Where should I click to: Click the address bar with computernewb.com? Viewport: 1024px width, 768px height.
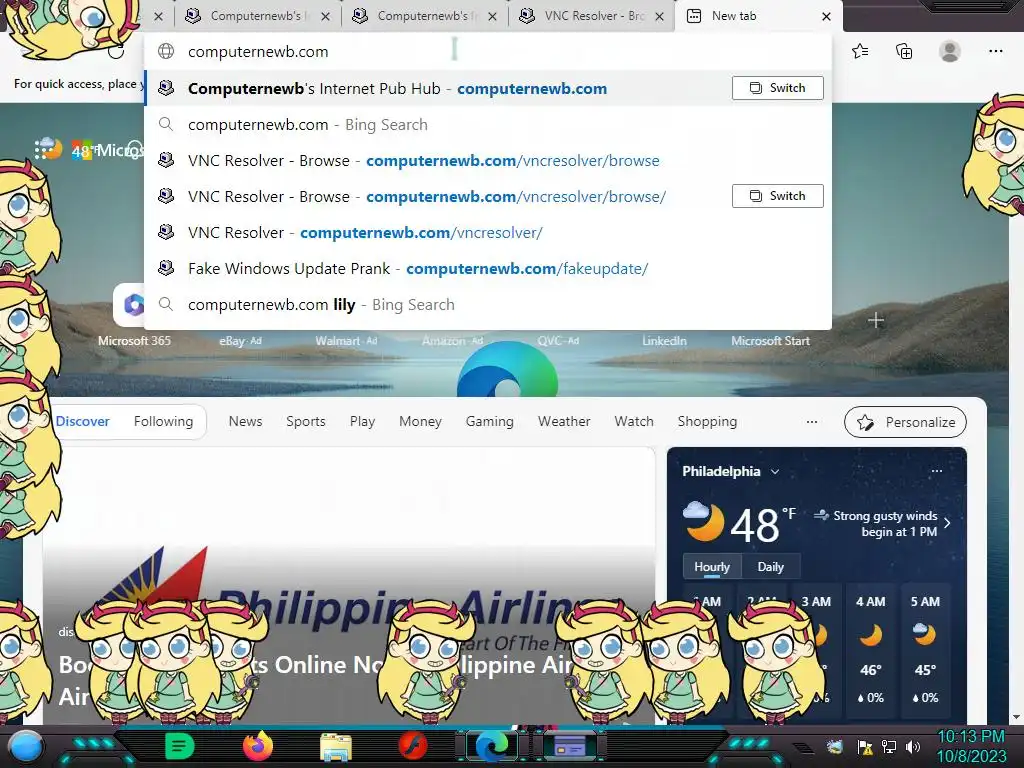(x=487, y=52)
